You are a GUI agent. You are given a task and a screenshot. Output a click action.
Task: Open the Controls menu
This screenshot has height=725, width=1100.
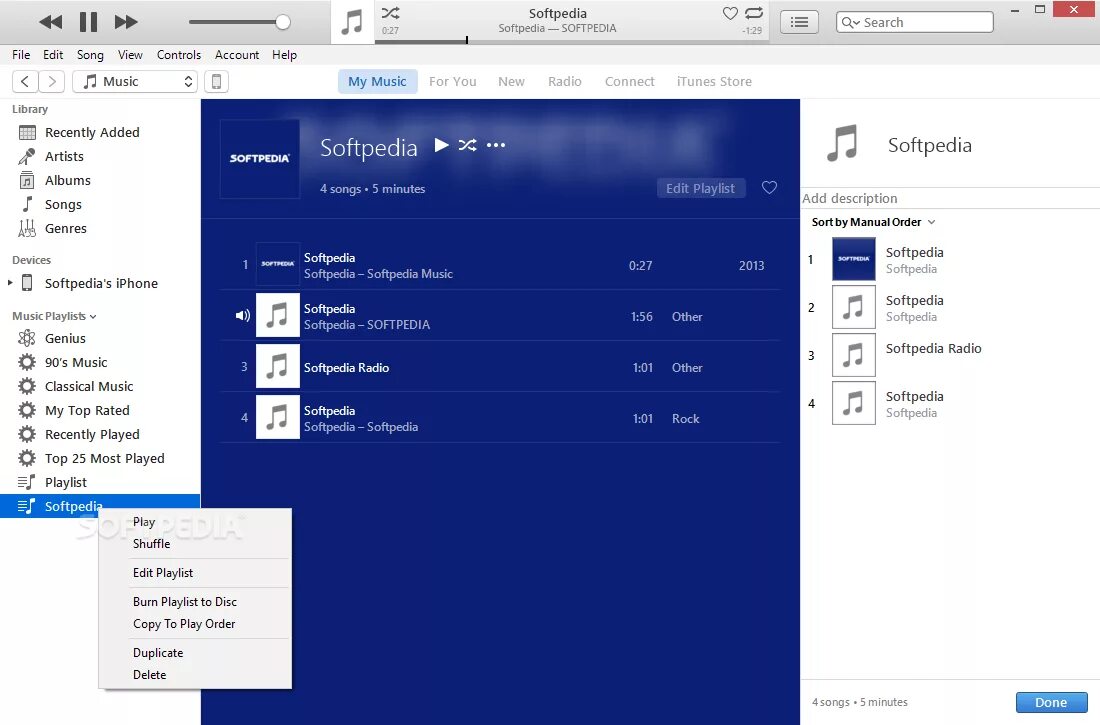(178, 55)
